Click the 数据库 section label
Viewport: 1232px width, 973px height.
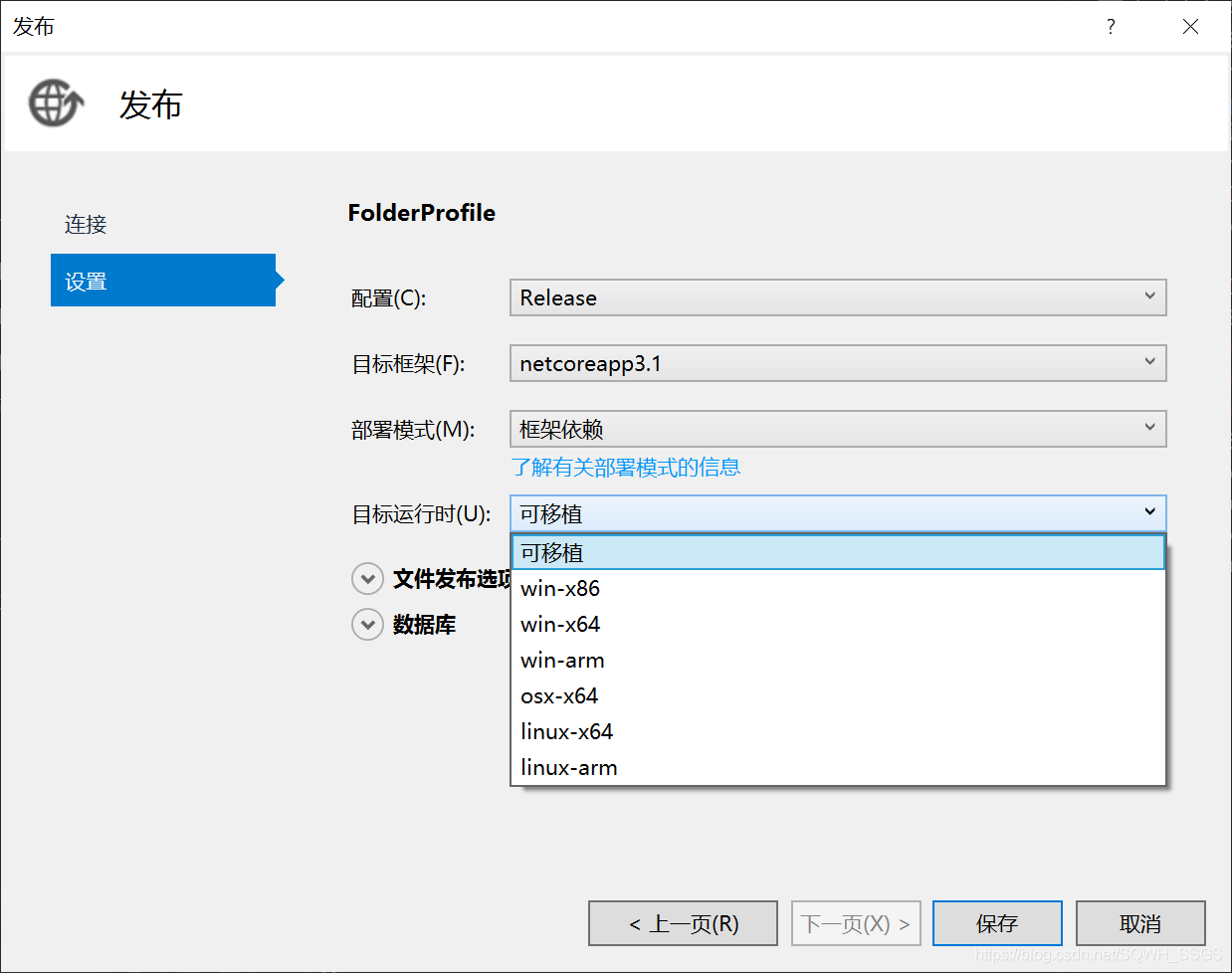pyautogui.click(x=424, y=625)
